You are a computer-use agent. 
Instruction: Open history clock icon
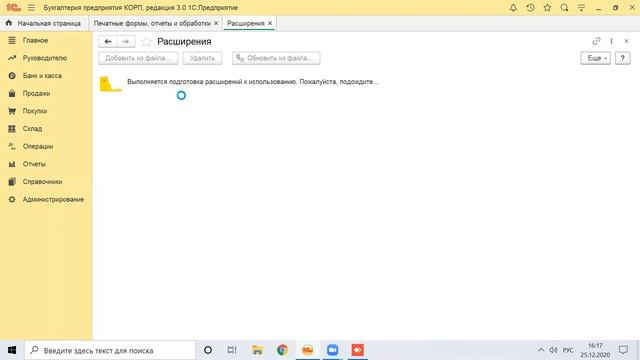[x=530, y=8]
